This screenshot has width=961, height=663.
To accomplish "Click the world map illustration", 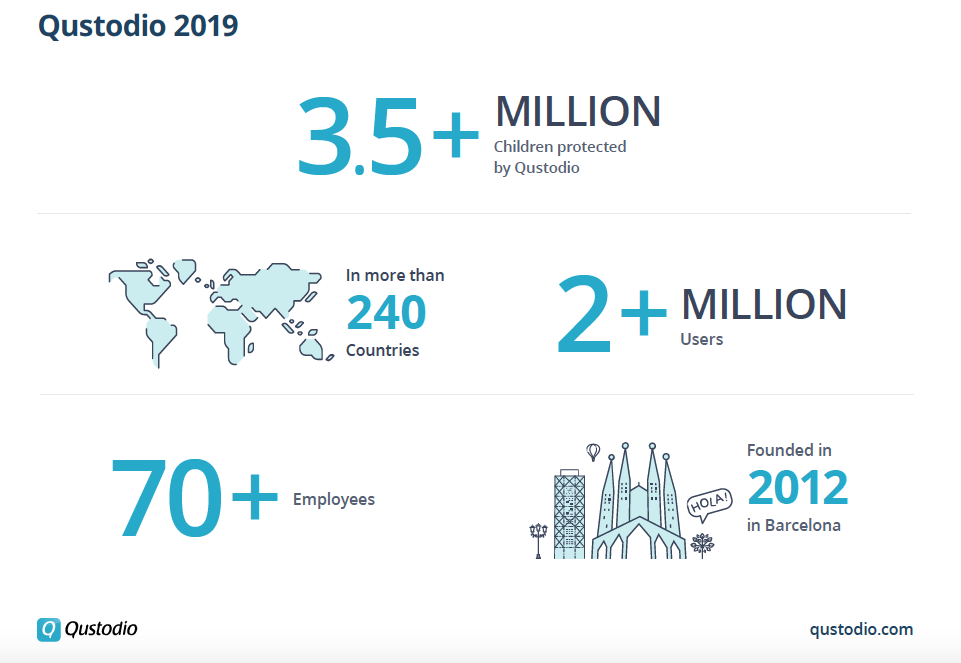I will 221,313.
